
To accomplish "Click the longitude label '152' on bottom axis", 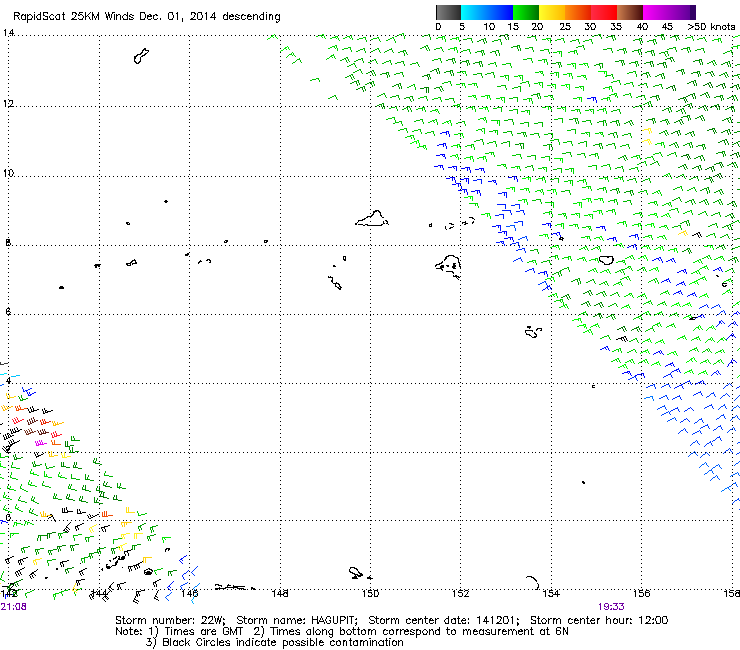I will click(x=460, y=593).
